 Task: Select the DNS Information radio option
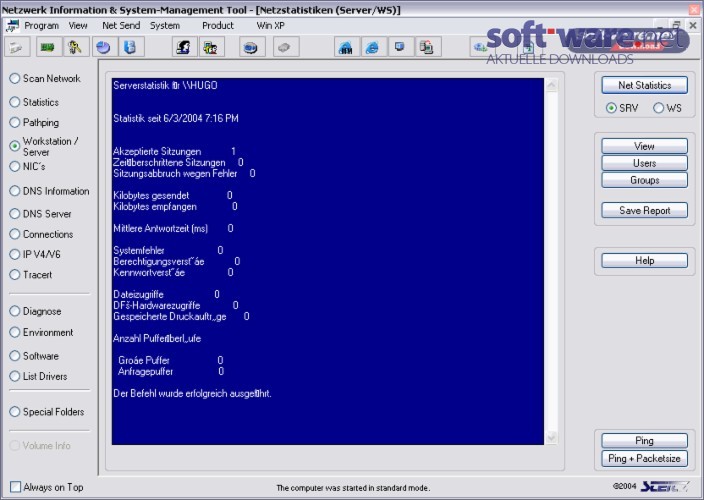tap(15, 191)
